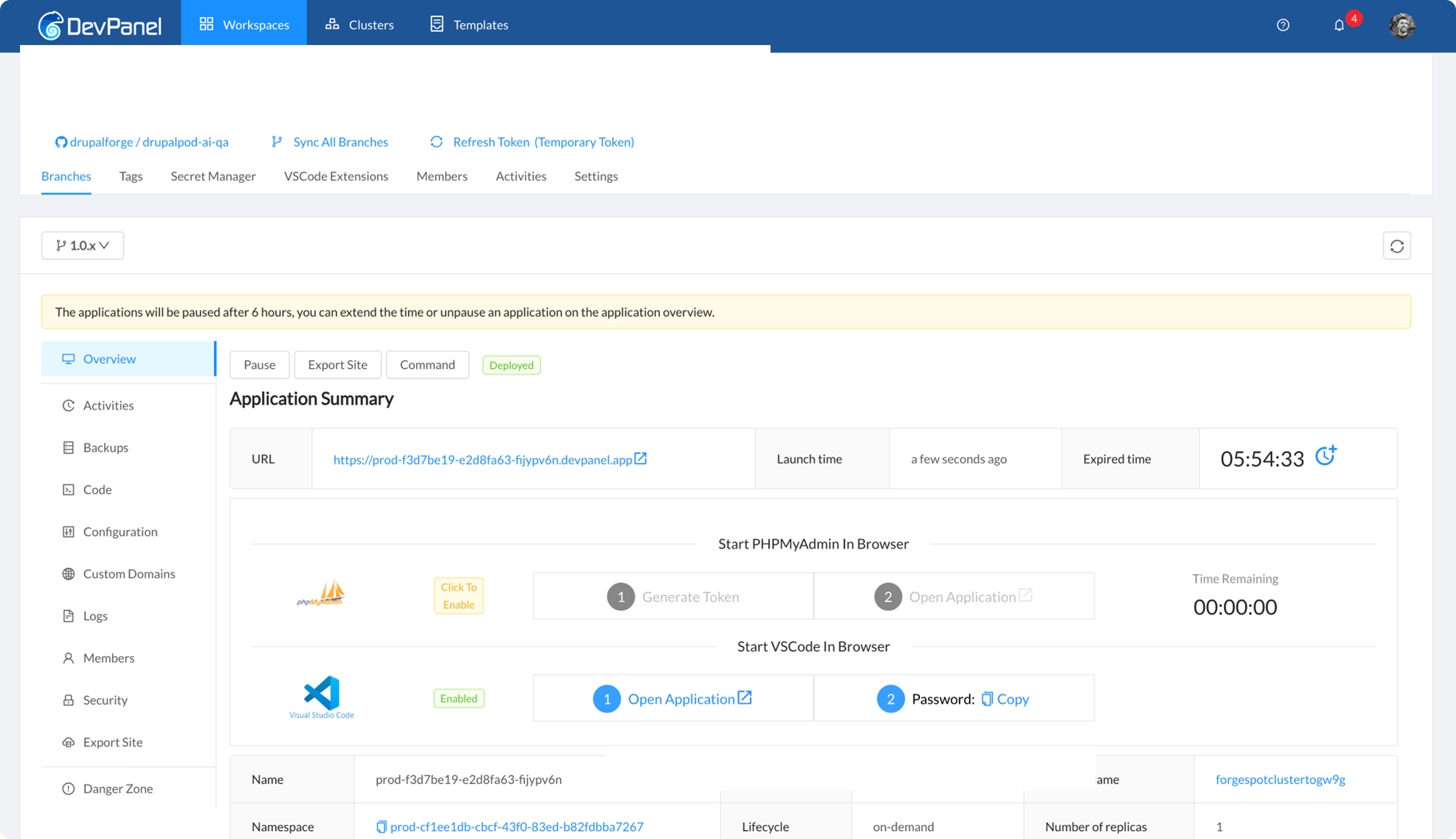
Task: Go to the Clusters nav item
Action: coord(359,25)
